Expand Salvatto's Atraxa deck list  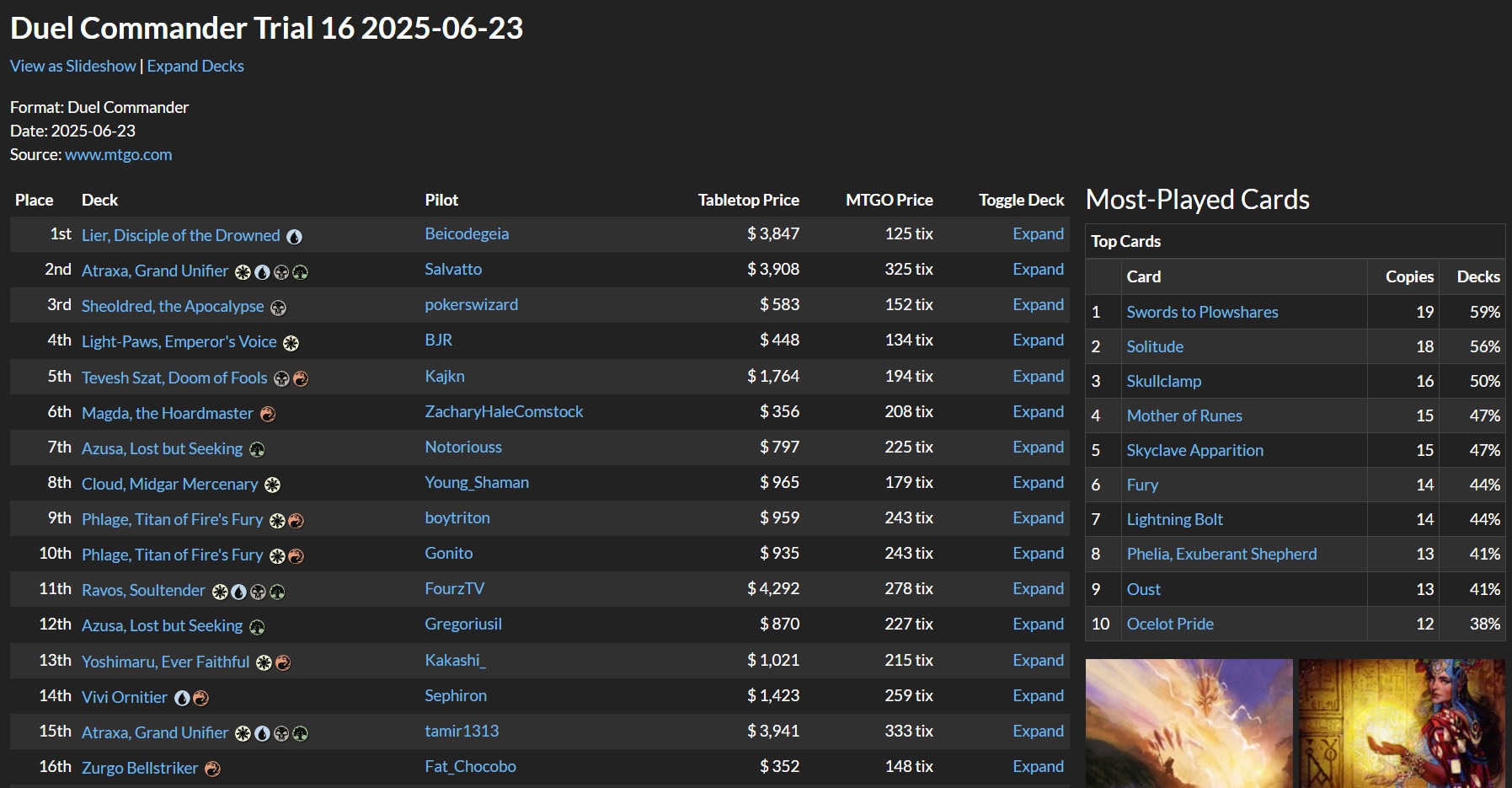(x=1038, y=269)
